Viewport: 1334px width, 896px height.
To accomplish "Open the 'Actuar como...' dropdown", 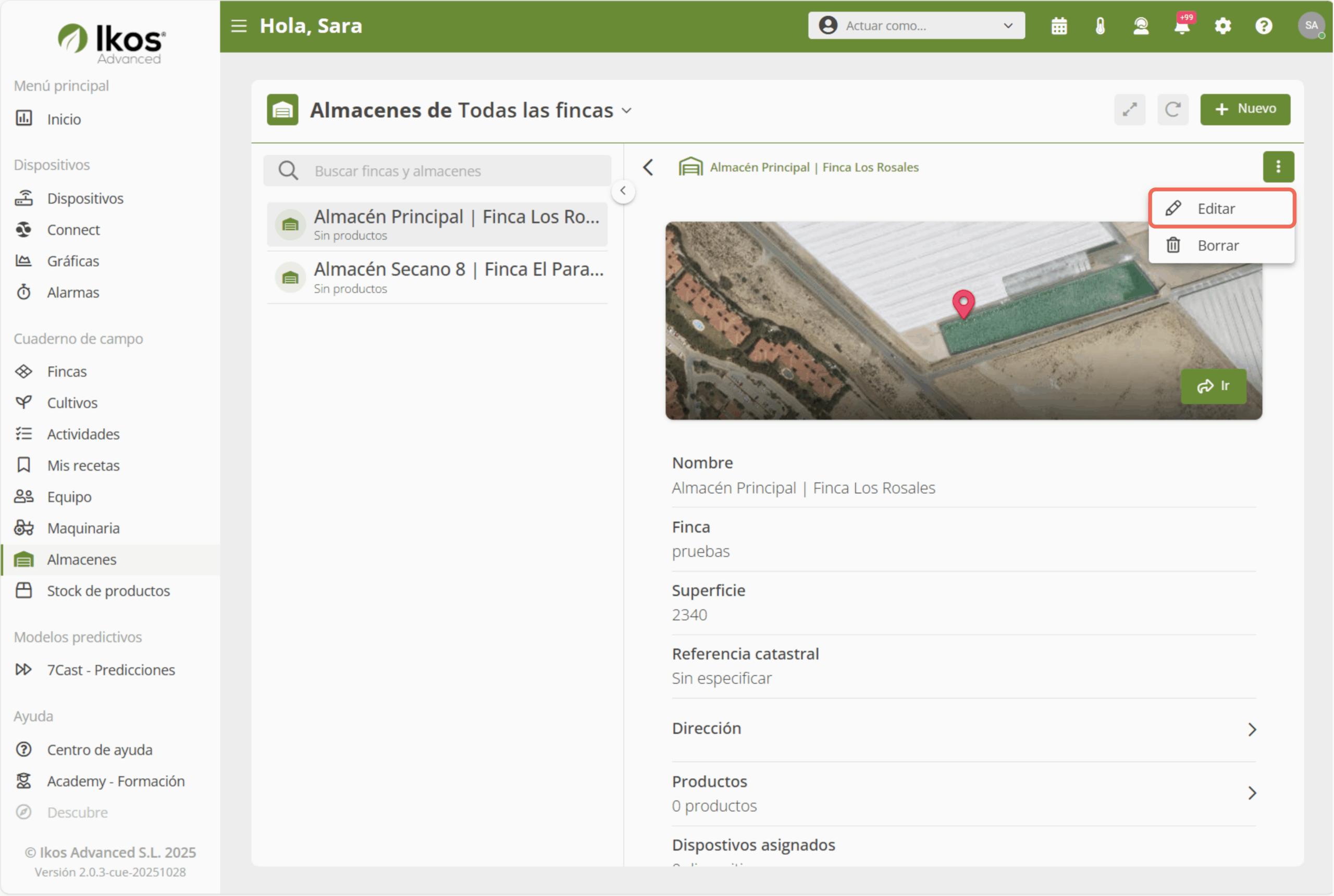I will (x=916, y=26).
